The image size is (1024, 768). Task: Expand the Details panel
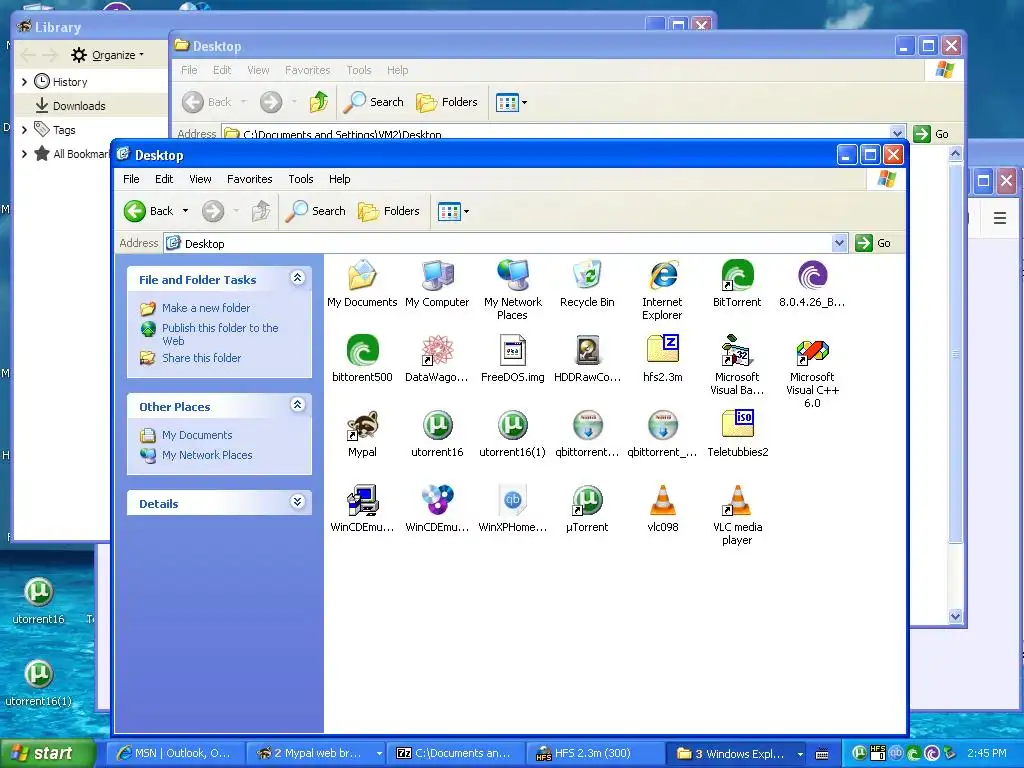[x=297, y=502]
